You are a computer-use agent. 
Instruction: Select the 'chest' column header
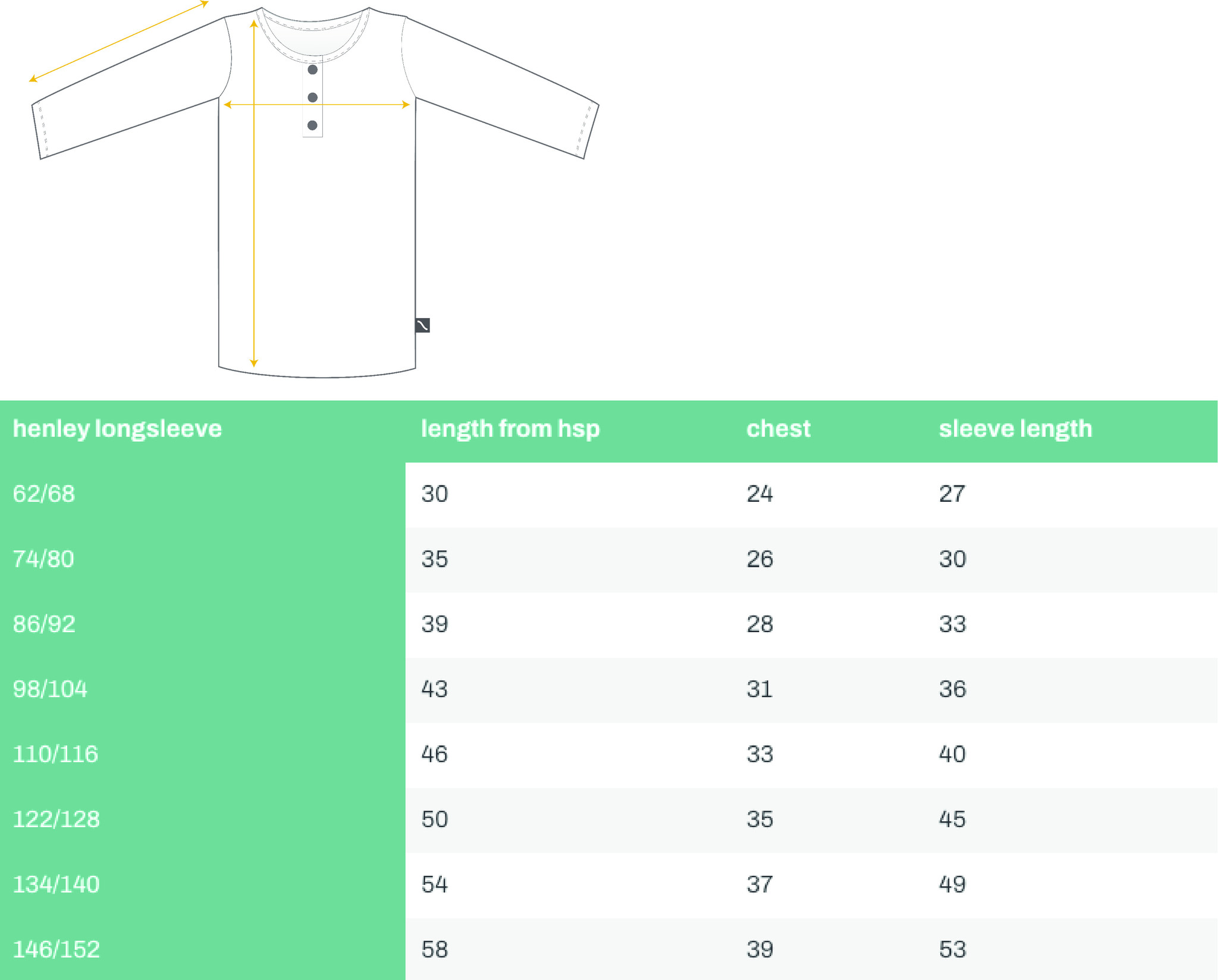(x=778, y=429)
